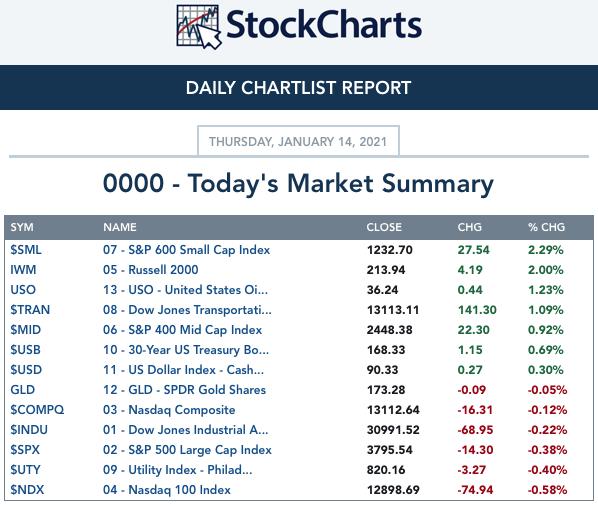Click the SYM column header

pos(22,227)
